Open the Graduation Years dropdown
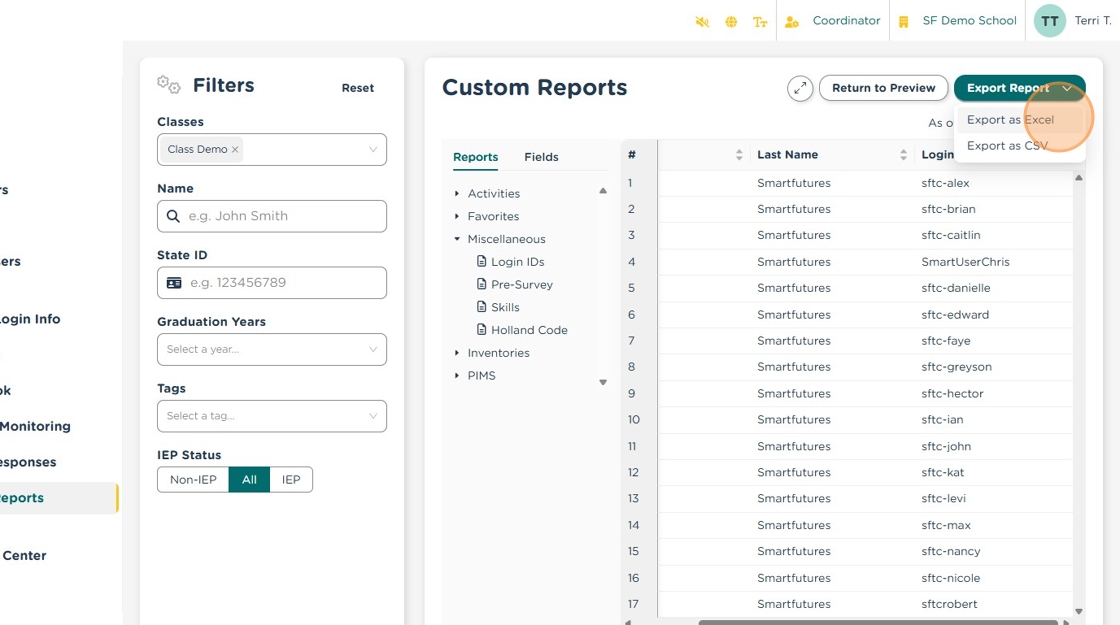 (x=271, y=349)
